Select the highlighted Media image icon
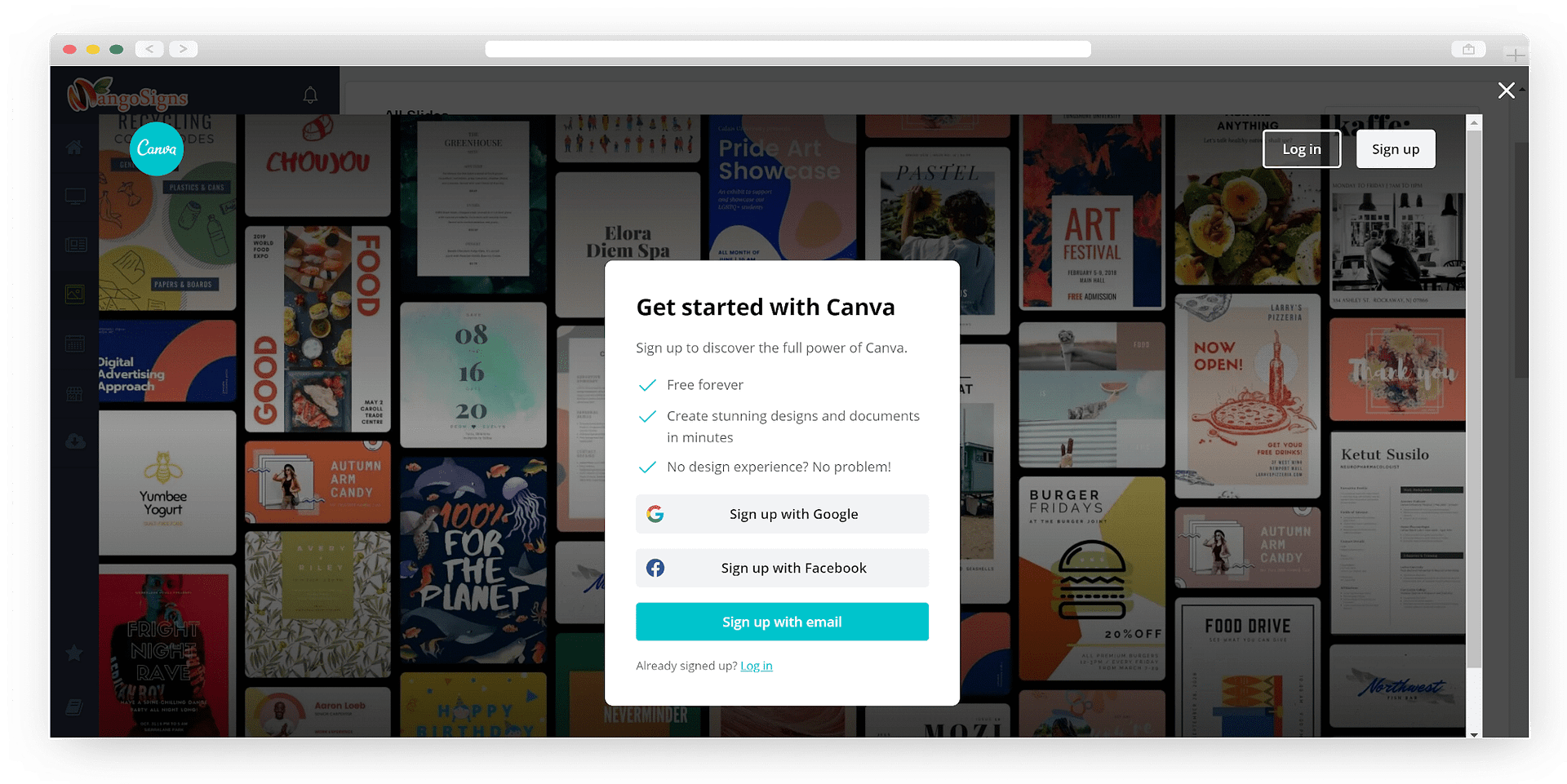 coord(74,294)
